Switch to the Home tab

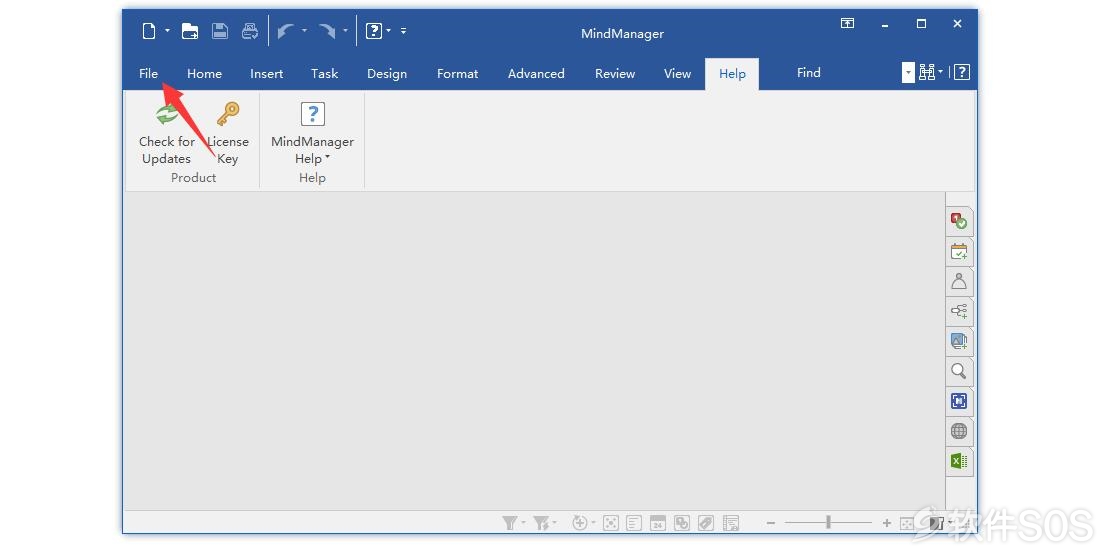[205, 74]
